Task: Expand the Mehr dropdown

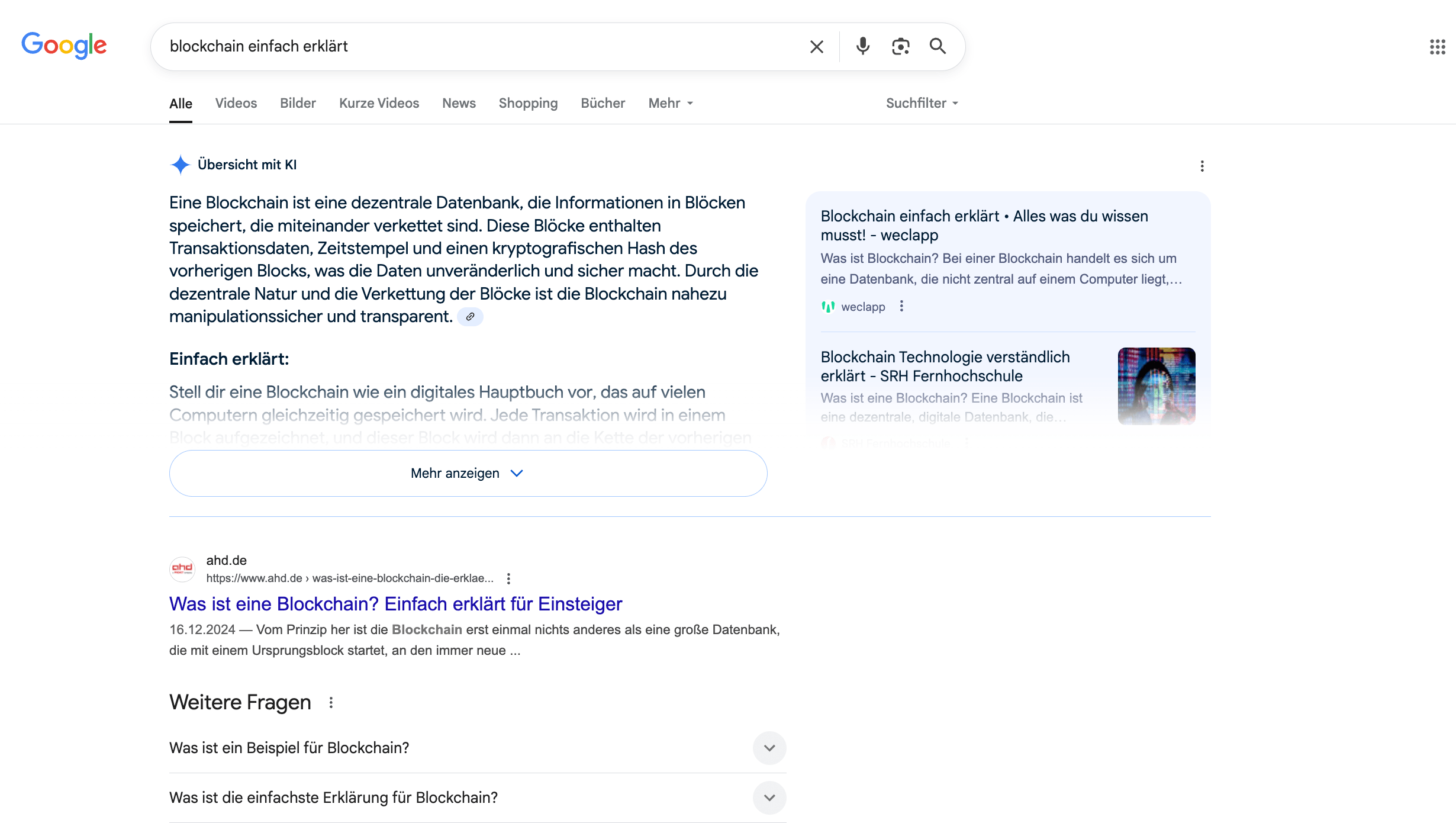Action: click(671, 103)
